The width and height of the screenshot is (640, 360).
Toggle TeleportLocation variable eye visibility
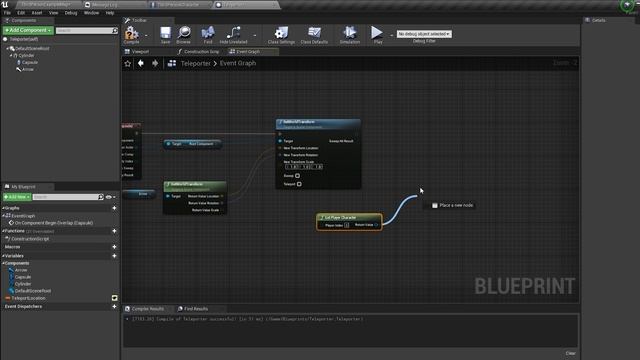pos(115,298)
